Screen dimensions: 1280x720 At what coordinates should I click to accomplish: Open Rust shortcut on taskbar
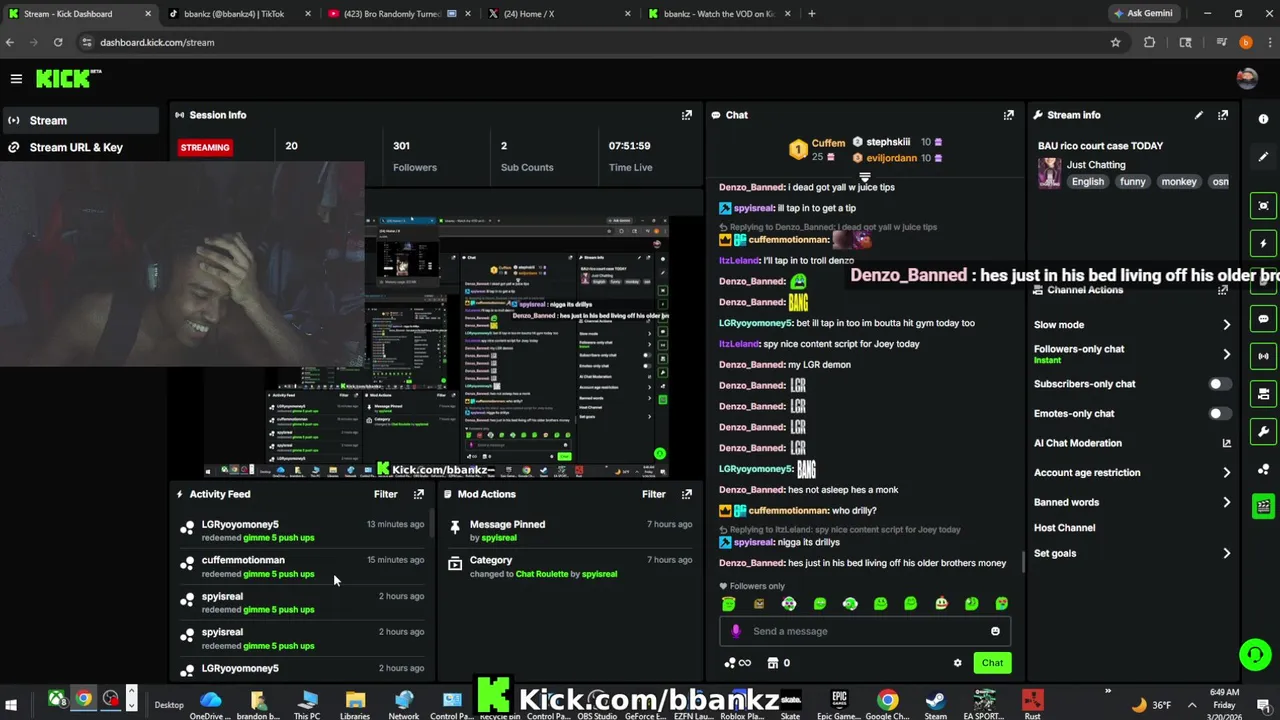tap(1032, 704)
